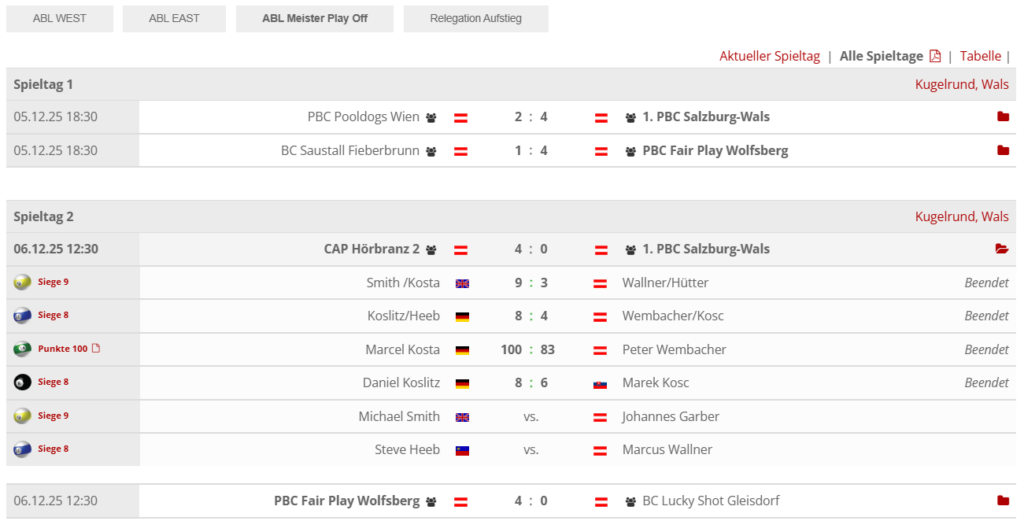Expand BC Saustall Fieberbrunn match folder
Screen dimensions: 1024x521
tap(1002, 151)
